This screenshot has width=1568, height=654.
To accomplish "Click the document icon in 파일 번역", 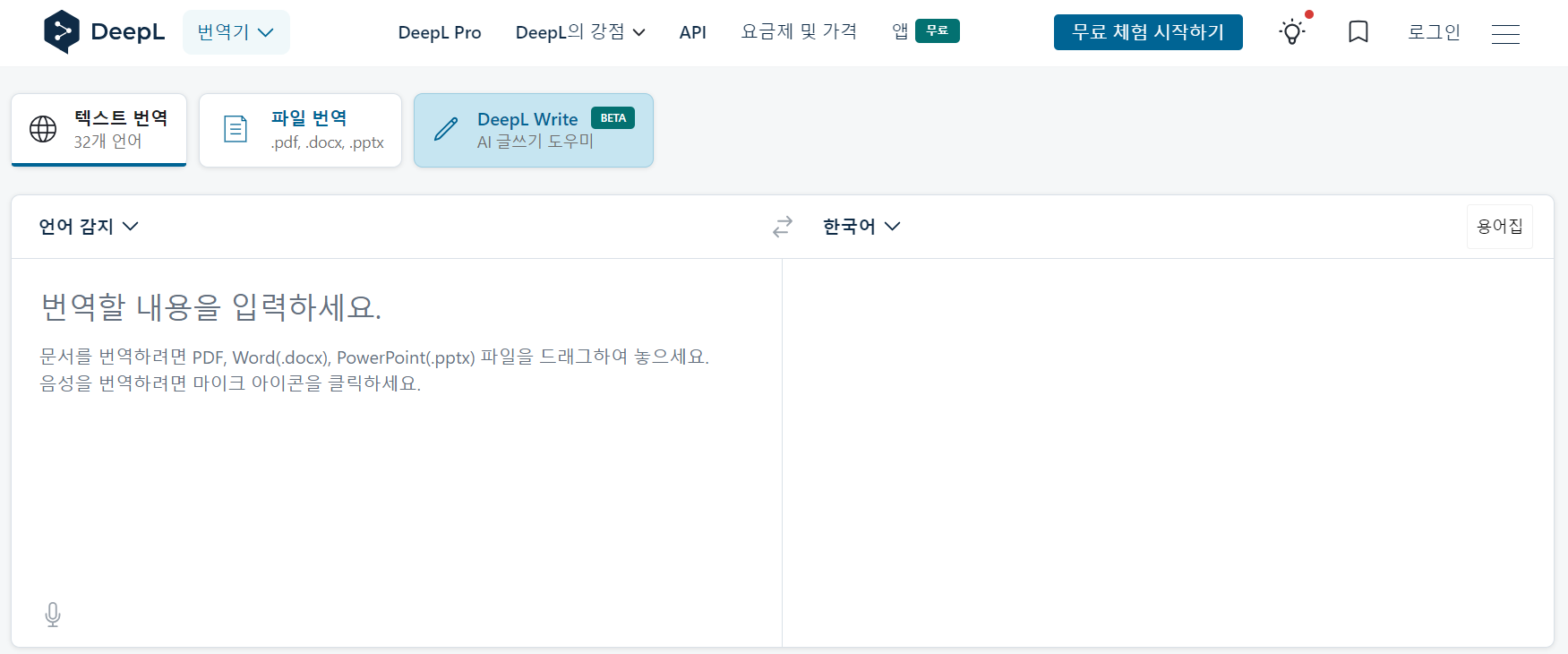I will point(236,129).
